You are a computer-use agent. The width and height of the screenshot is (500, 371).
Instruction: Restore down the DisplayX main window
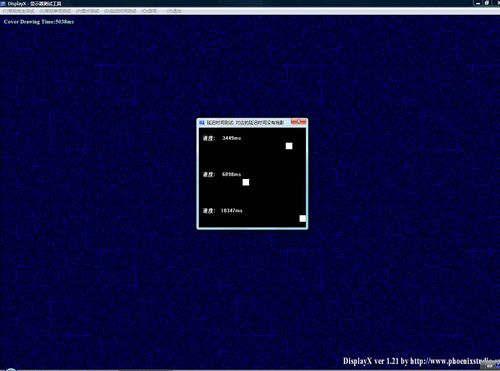(x=487, y=3)
